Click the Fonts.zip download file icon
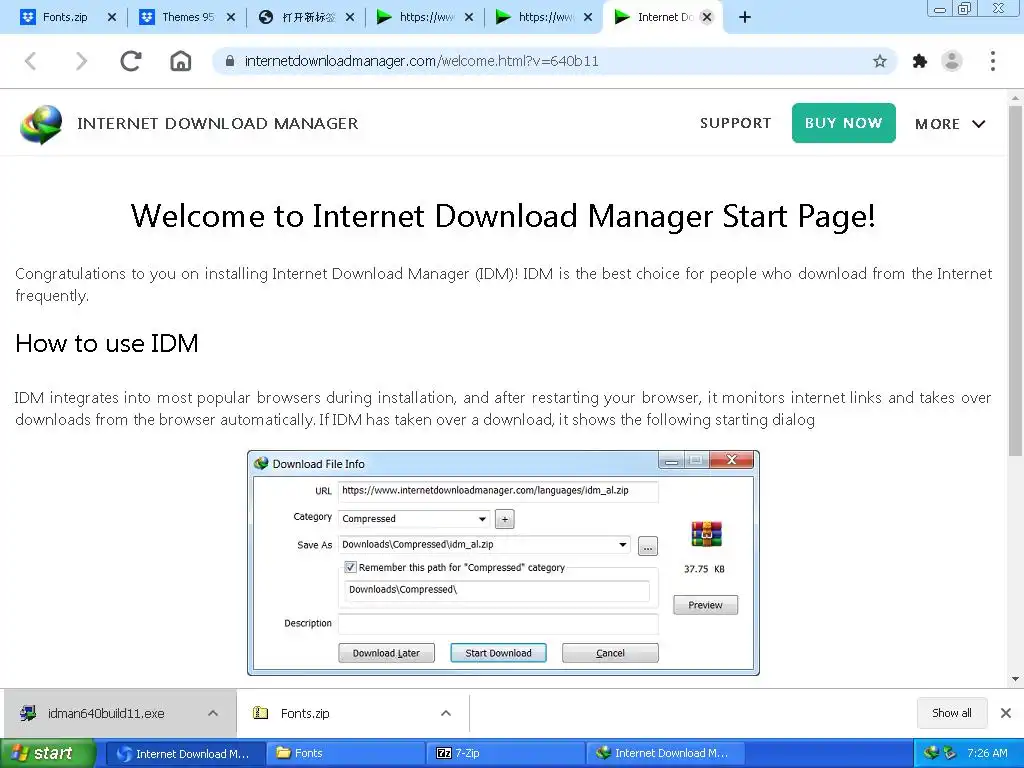The width and height of the screenshot is (1024, 768). [261, 713]
